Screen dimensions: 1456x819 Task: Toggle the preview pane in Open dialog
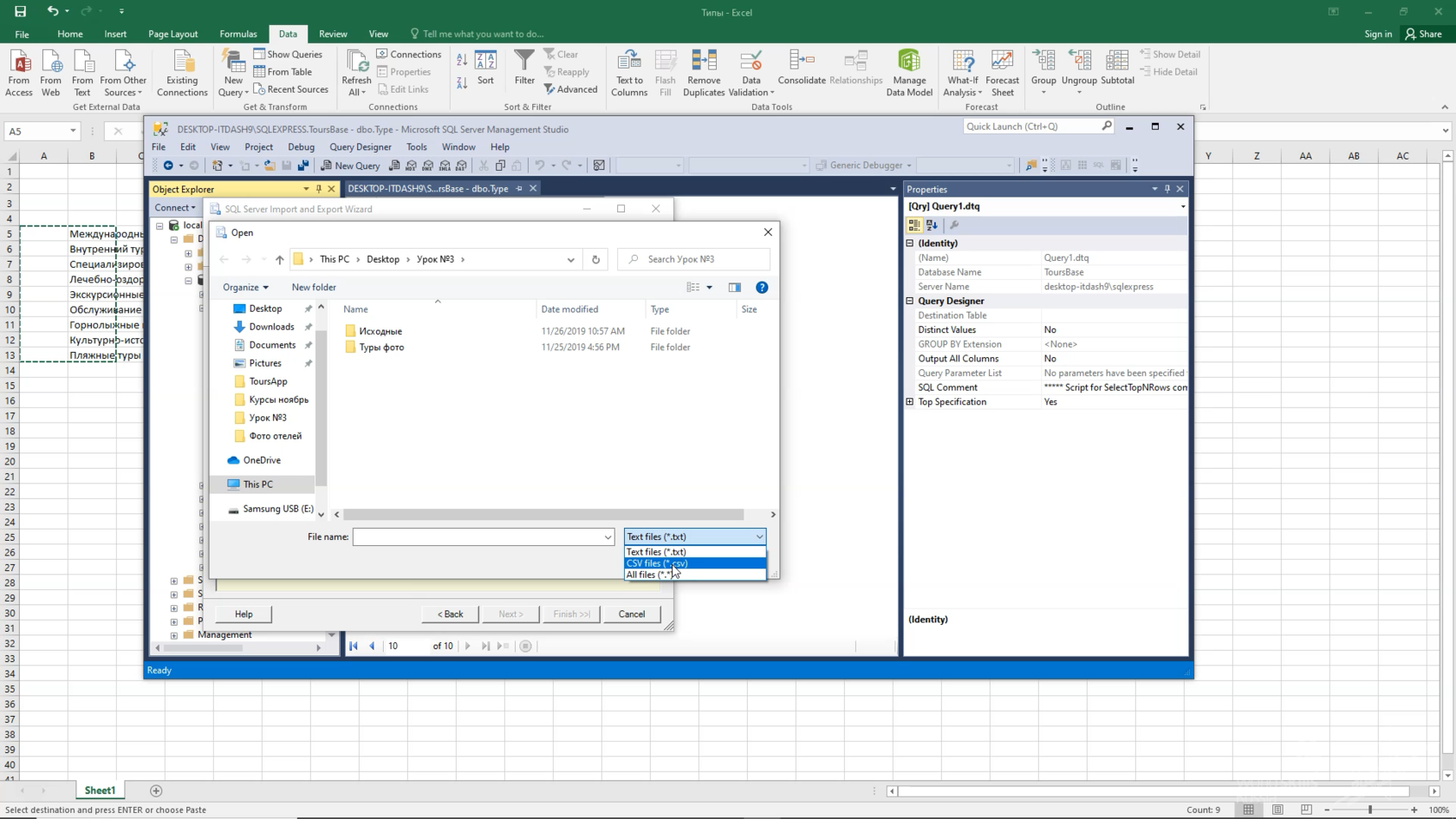tap(735, 287)
